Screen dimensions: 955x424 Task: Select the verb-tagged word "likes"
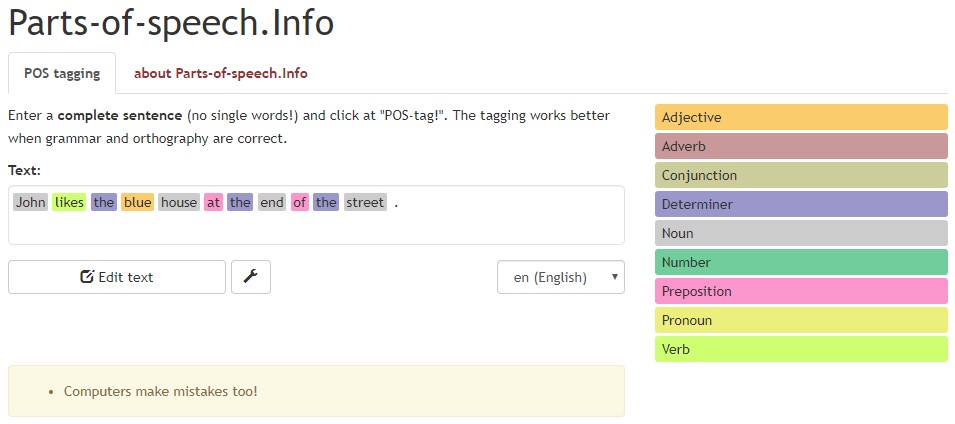coord(69,202)
